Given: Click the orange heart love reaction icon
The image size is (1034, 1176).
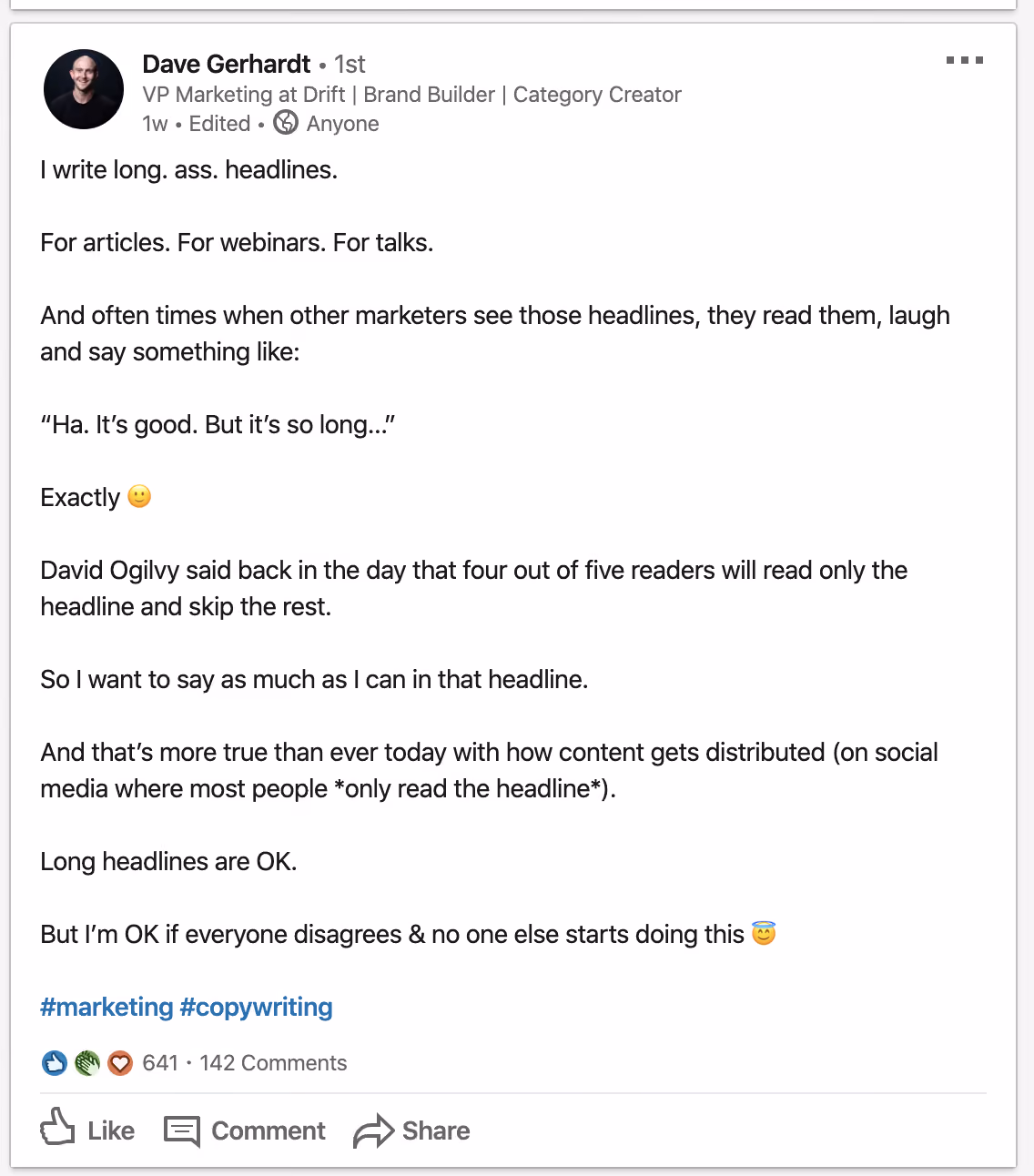Looking at the screenshot, I should 120,1062.
